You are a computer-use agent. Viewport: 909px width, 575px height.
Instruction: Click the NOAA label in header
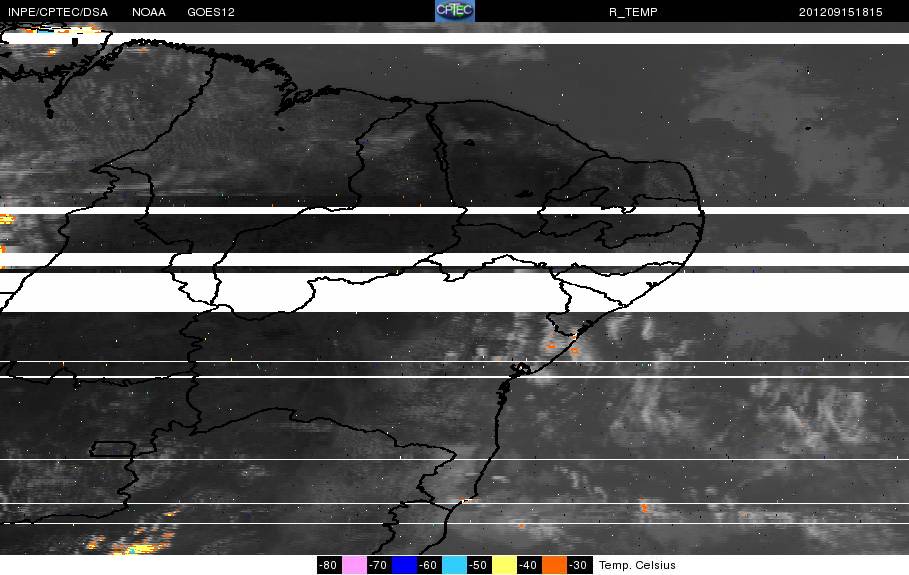tap(149, 12)
